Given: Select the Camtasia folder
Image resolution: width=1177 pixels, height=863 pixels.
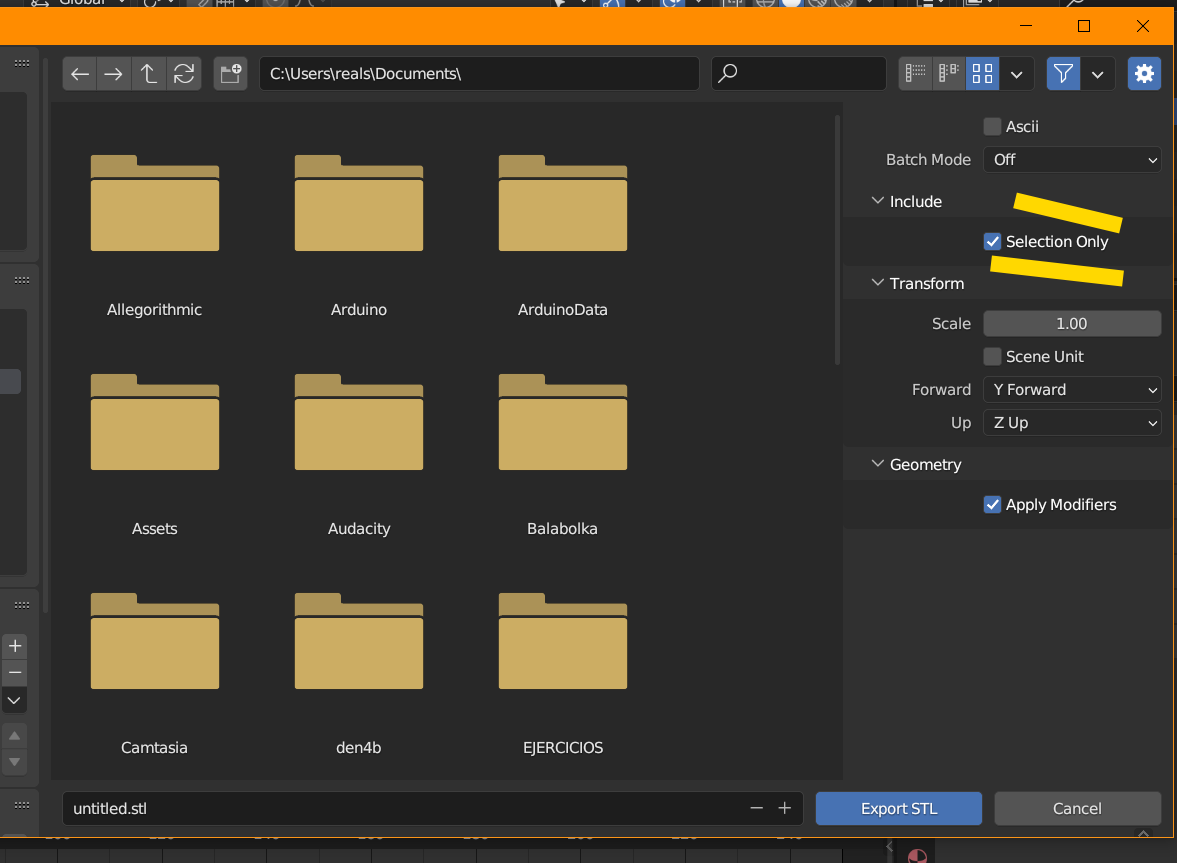Looking at the screenshot, I should coord(155,642).
